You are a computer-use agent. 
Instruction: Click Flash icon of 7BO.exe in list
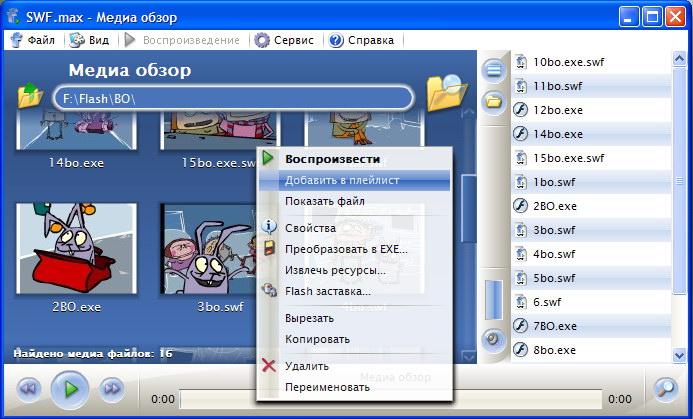[x=521, y=326]
